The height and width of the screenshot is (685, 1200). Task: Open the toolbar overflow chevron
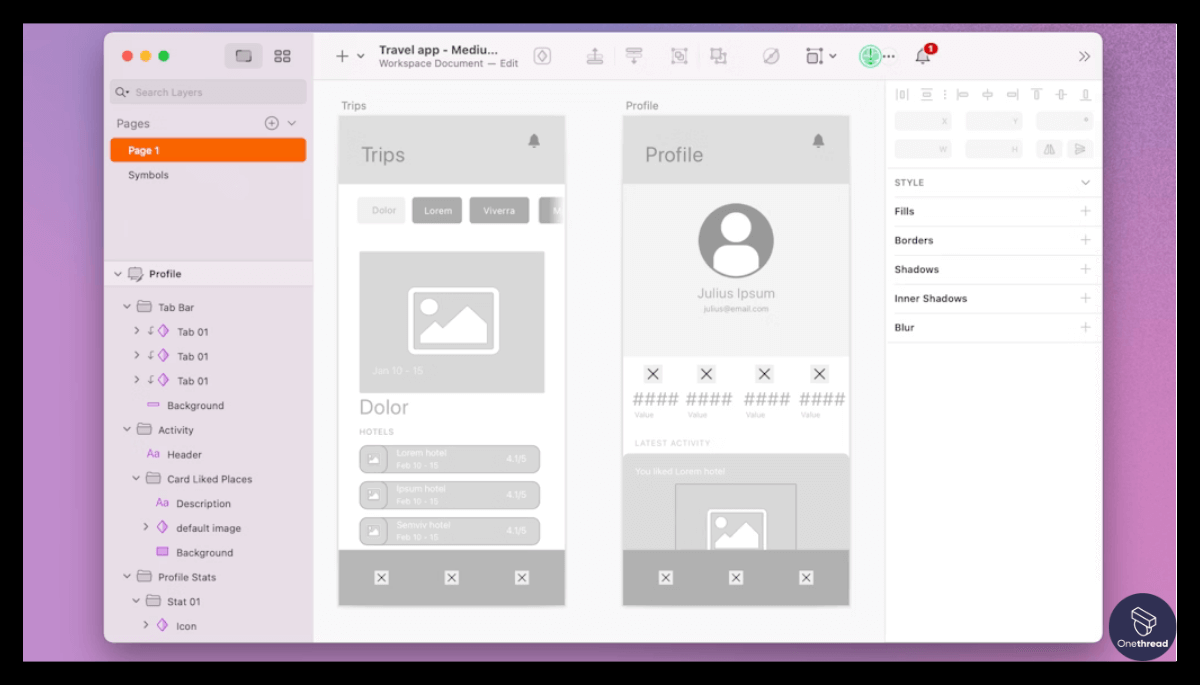point(1084,56)
